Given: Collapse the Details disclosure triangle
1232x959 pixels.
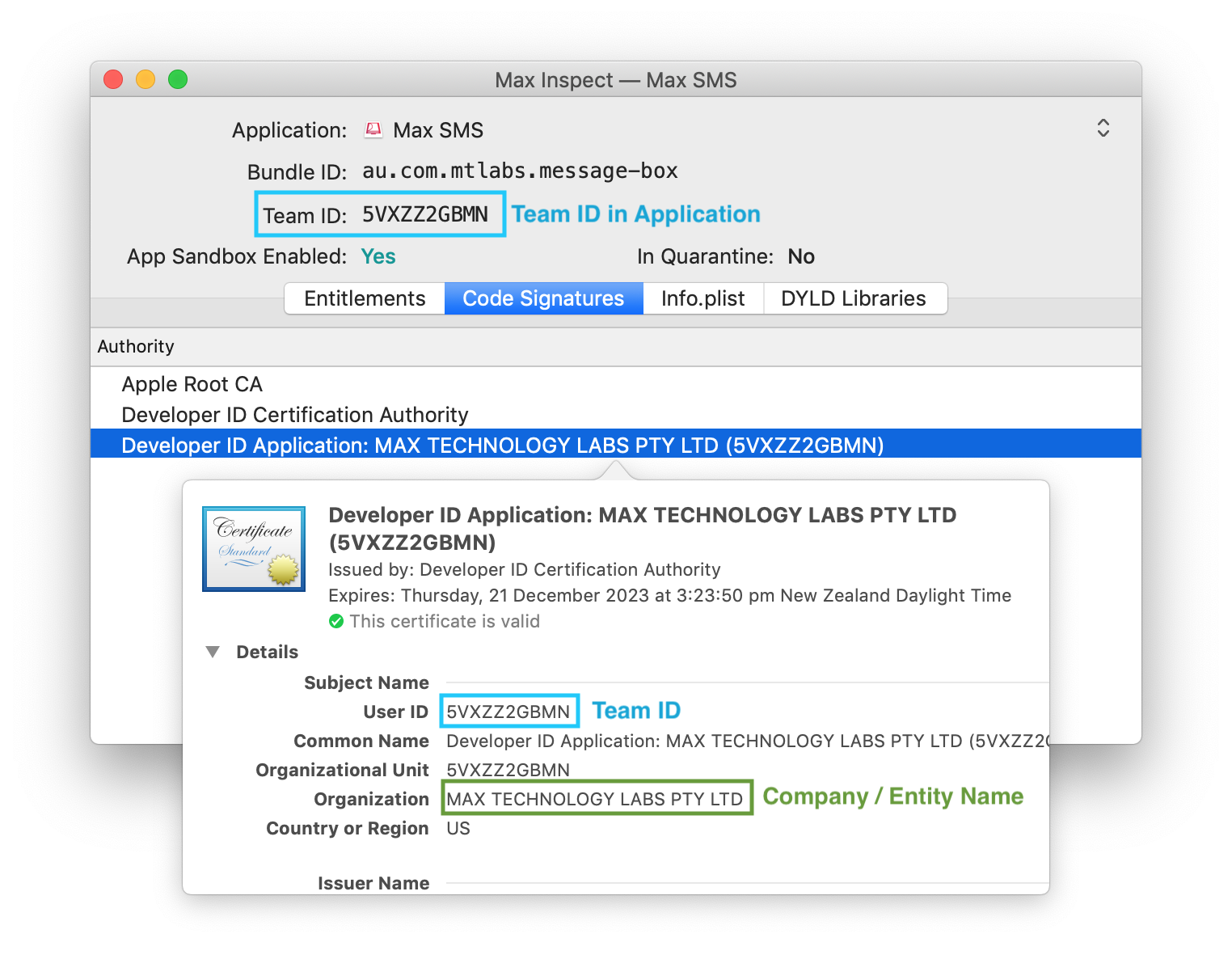Looking at the screenshot, I should 213,652.
